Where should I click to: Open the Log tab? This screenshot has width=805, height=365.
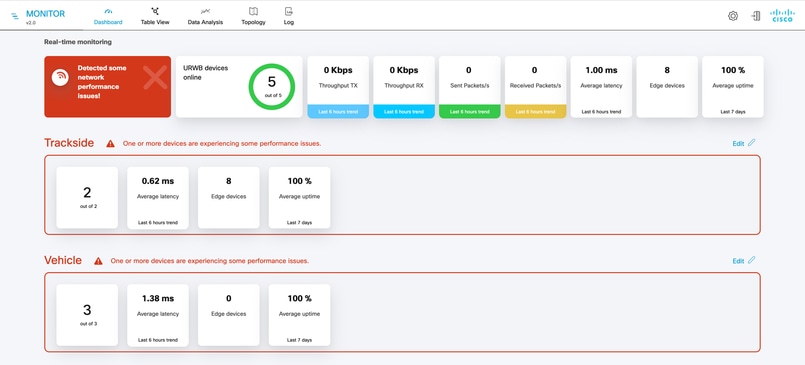tap(289, 16)
